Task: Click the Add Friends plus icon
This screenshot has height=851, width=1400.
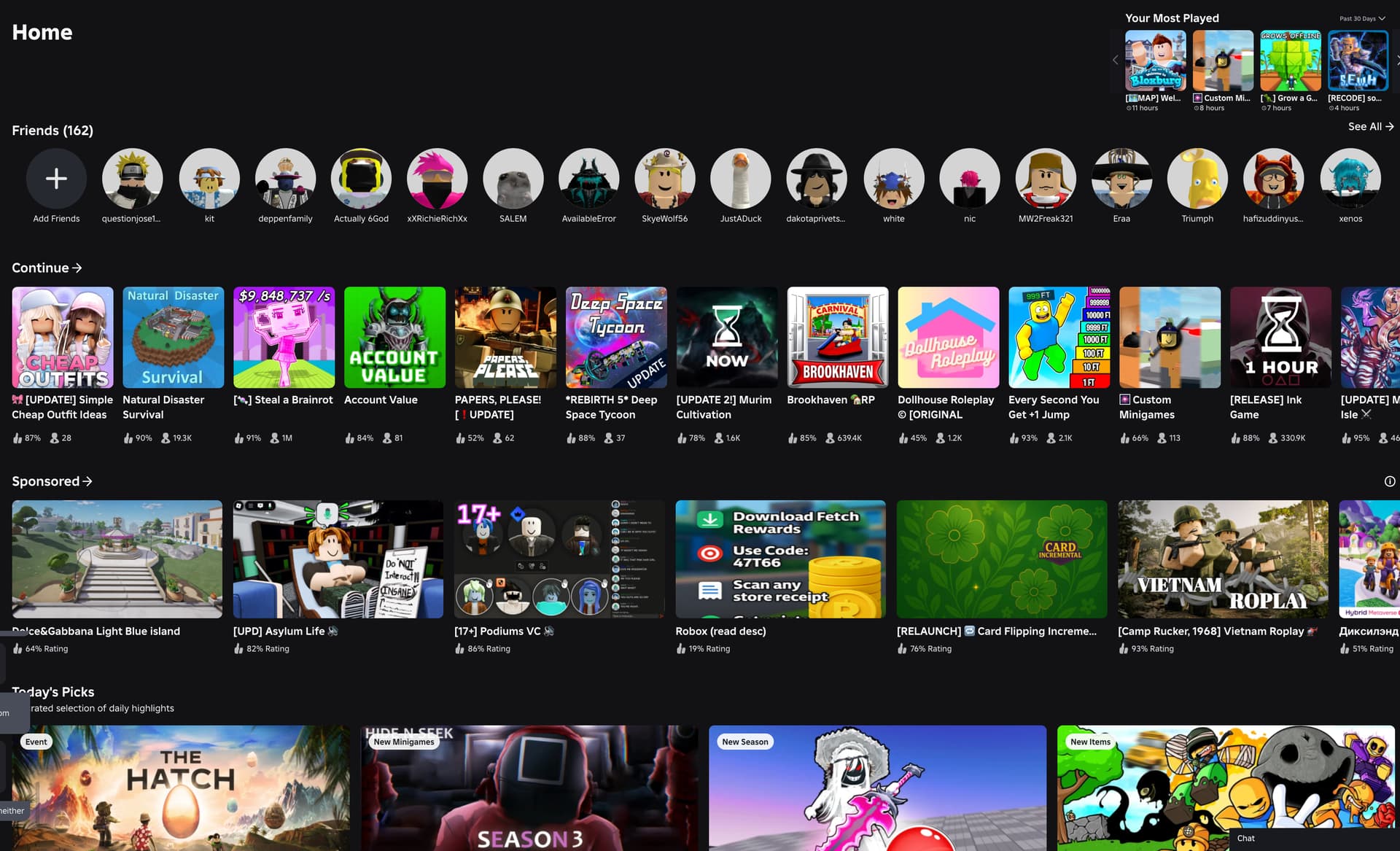Action: coord(56,179)
